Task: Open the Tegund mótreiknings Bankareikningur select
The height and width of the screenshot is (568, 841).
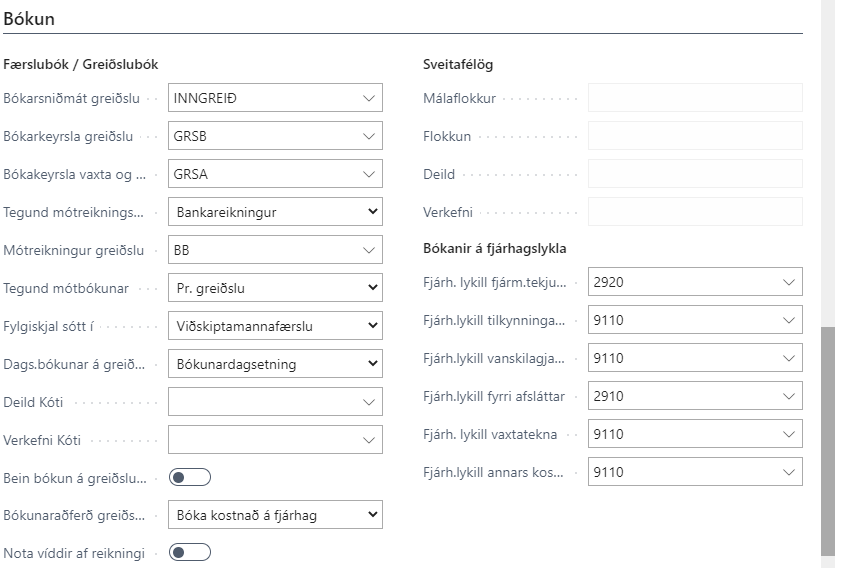Action: point(275,212)
